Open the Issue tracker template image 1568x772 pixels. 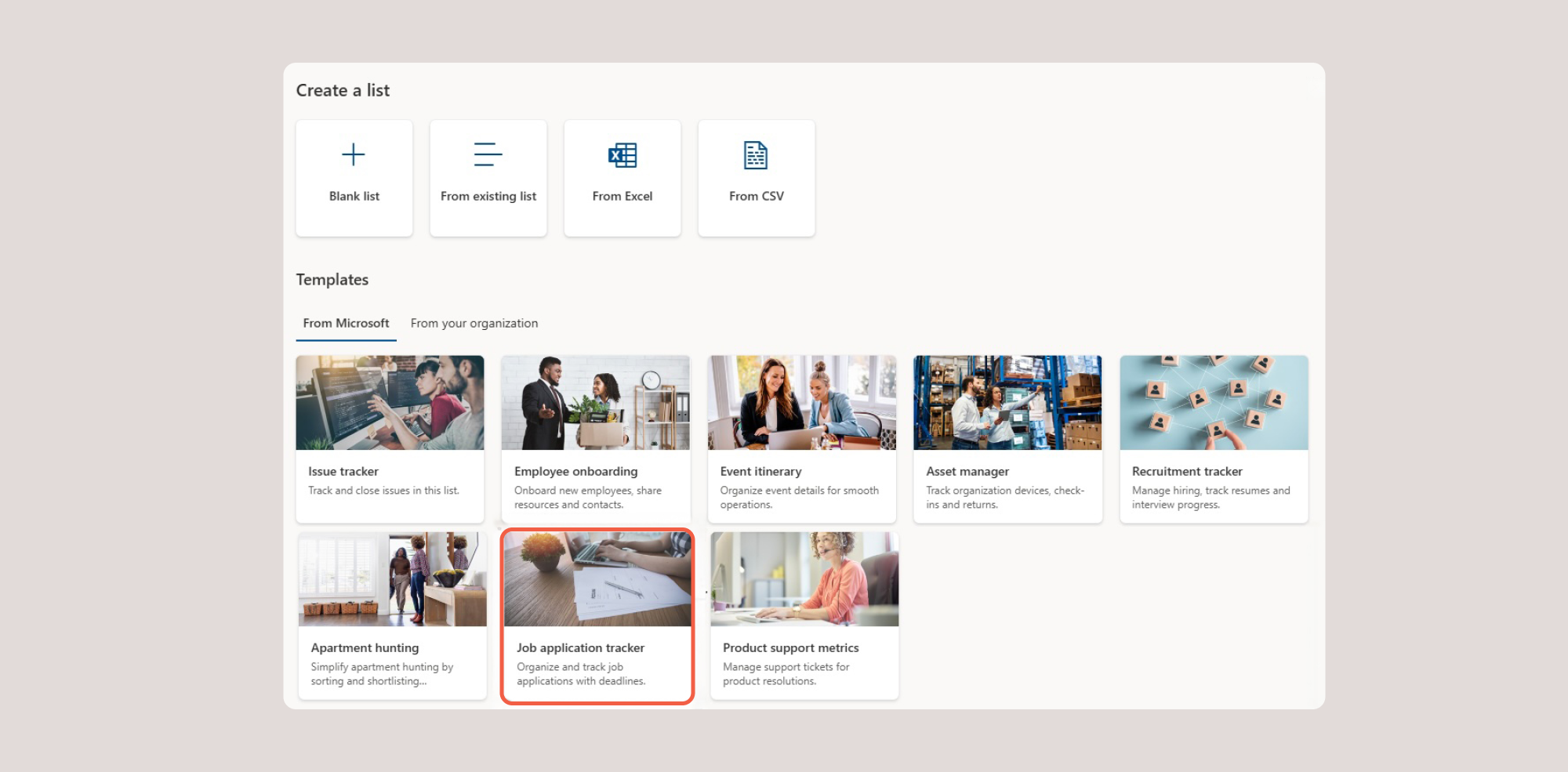(x=390, y=403)
